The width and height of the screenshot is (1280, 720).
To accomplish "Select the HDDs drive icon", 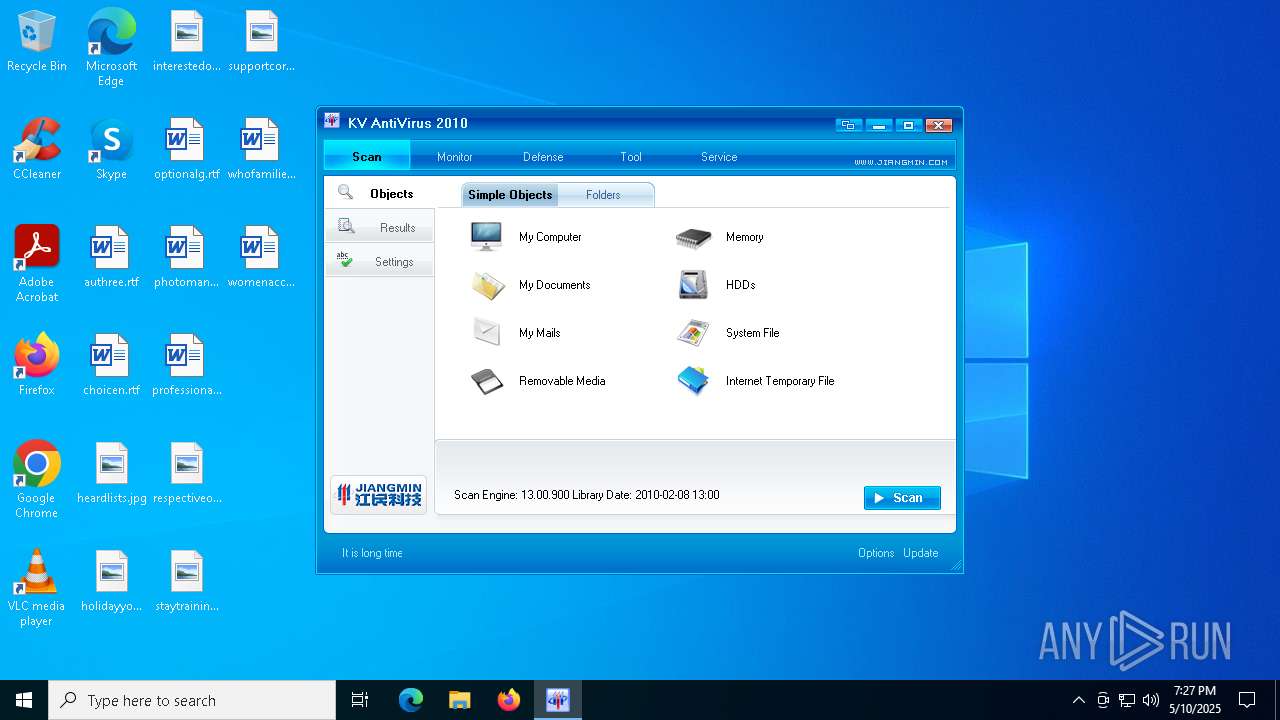I will click(693, 285).
